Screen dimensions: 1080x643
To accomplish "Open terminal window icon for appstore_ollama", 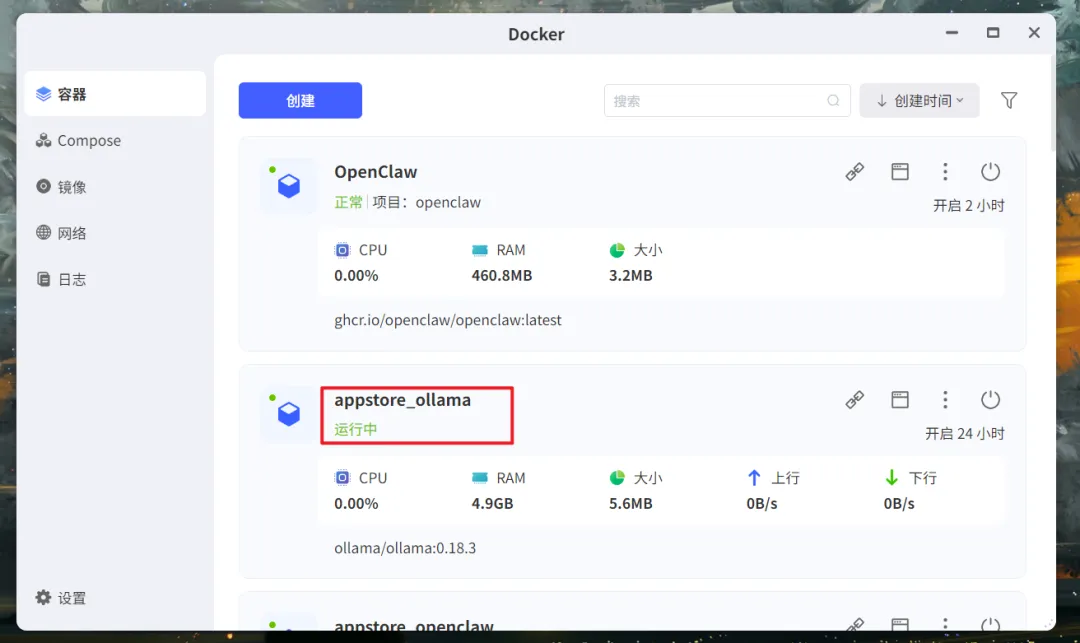I will tap(900, 399).
